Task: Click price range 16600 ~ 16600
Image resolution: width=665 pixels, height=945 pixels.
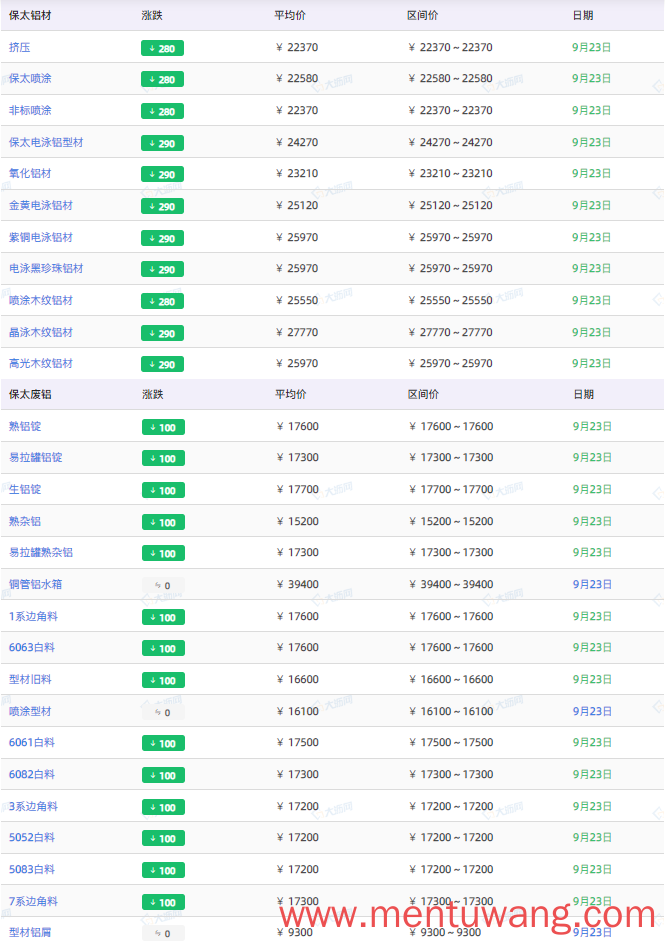Action: (451, 679)
